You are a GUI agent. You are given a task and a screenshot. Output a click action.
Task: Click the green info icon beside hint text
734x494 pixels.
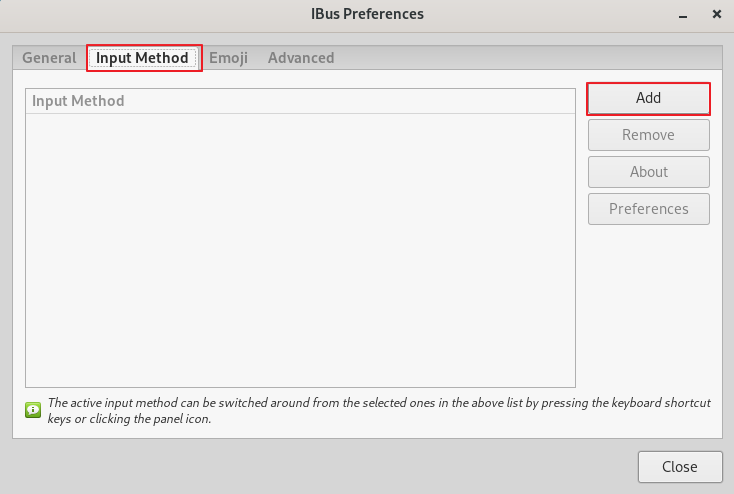pyautogui.click(x=32, y=409)
